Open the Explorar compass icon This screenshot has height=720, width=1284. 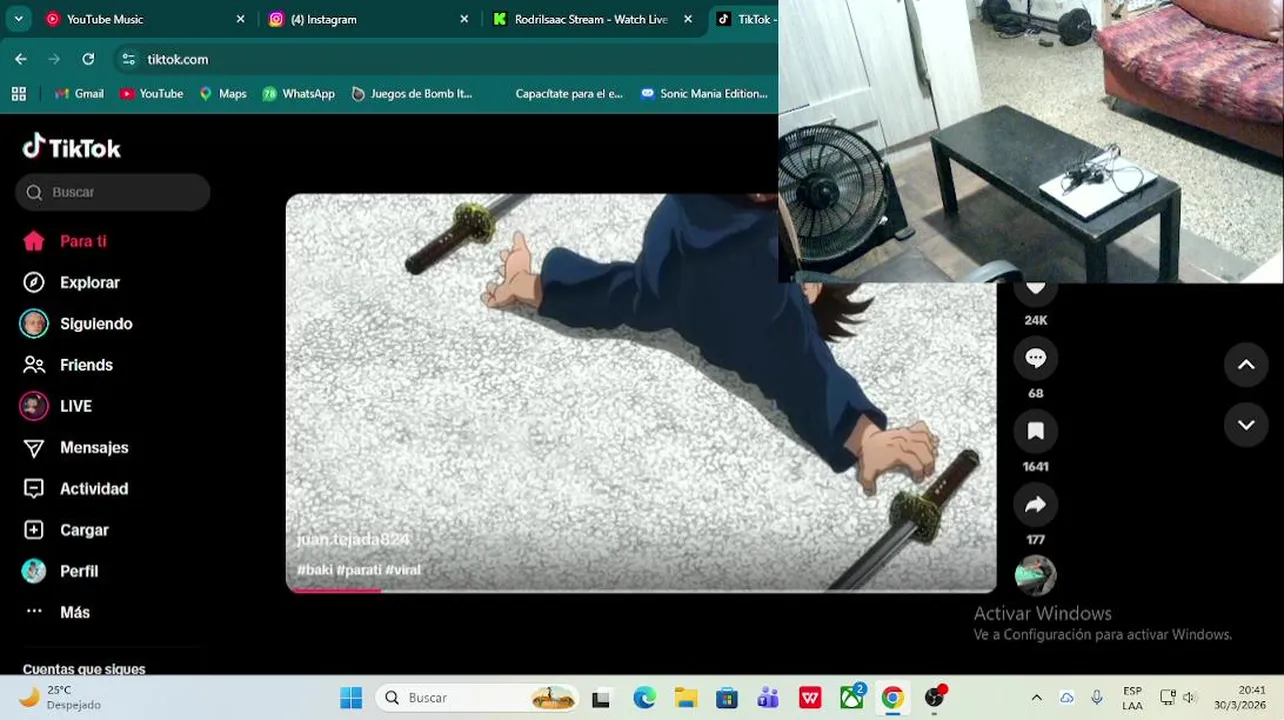34,282
